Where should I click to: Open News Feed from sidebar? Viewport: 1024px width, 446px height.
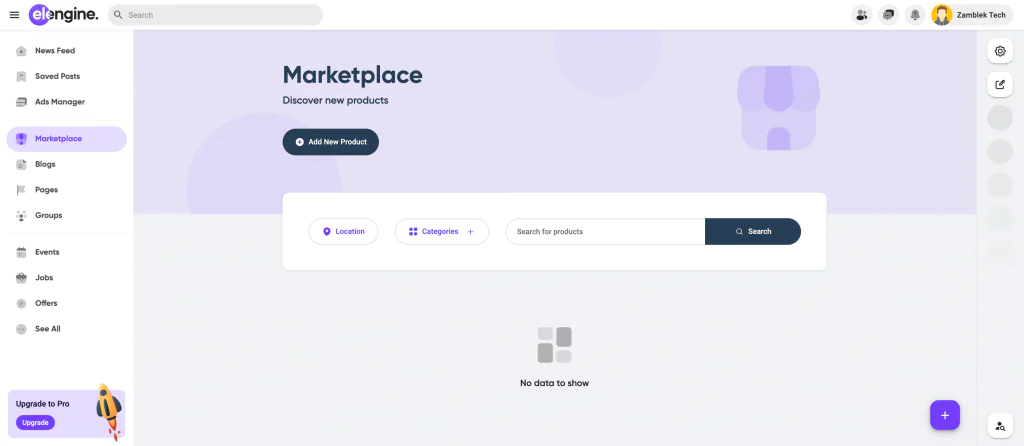[54, 51]
